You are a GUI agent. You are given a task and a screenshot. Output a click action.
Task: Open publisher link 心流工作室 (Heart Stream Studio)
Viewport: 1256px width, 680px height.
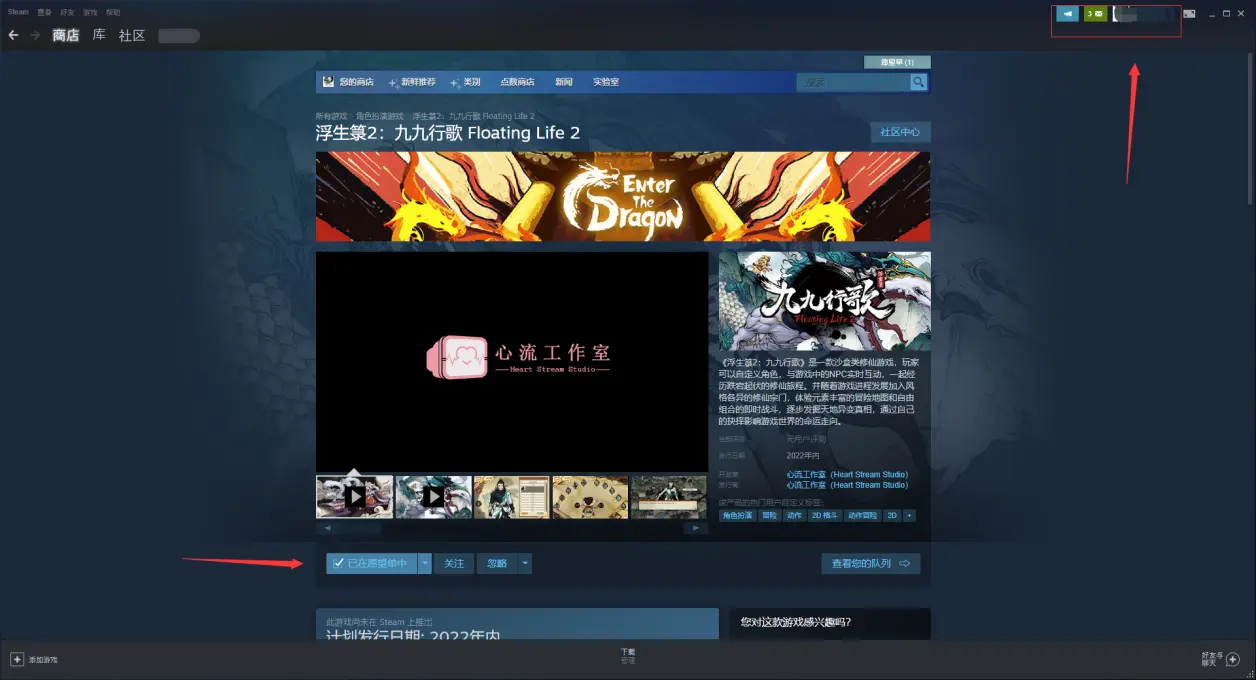point(847,485)
